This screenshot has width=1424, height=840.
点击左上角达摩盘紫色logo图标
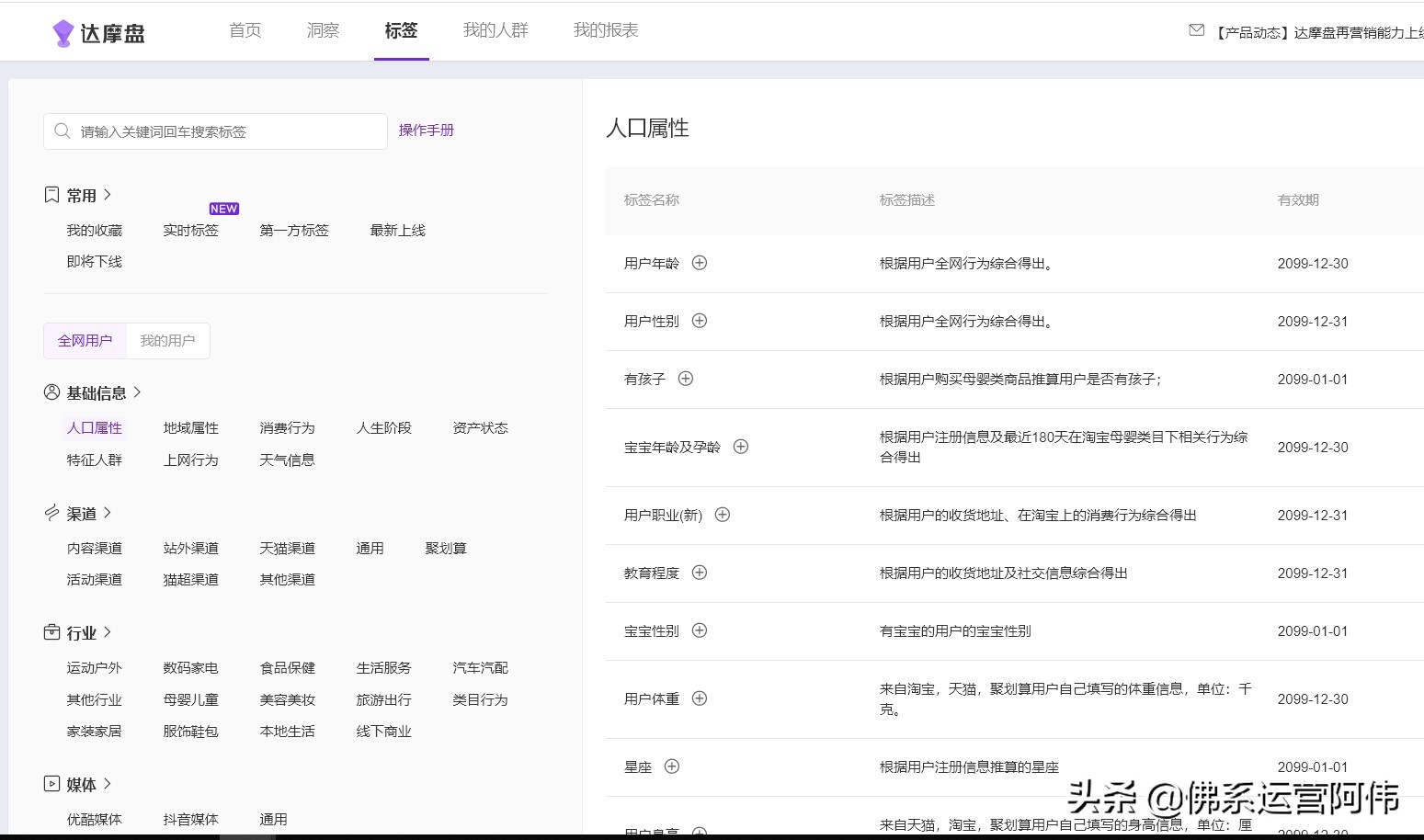click(x=63, y=30)
